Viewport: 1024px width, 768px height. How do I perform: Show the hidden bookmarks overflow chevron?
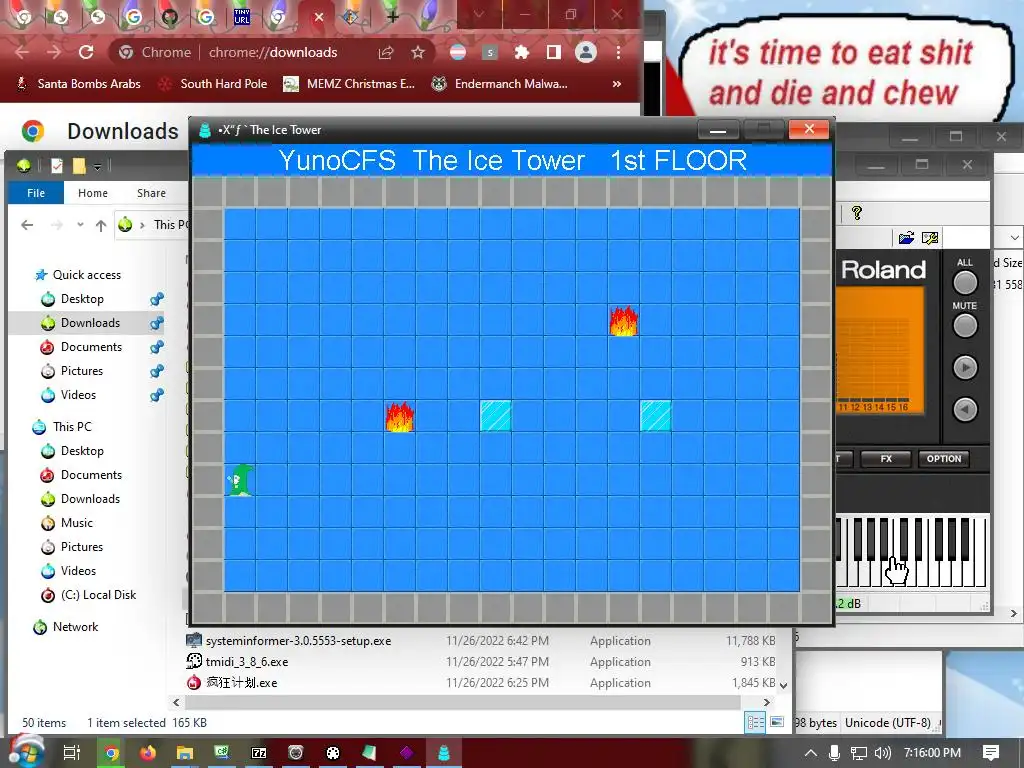point(616,84)
